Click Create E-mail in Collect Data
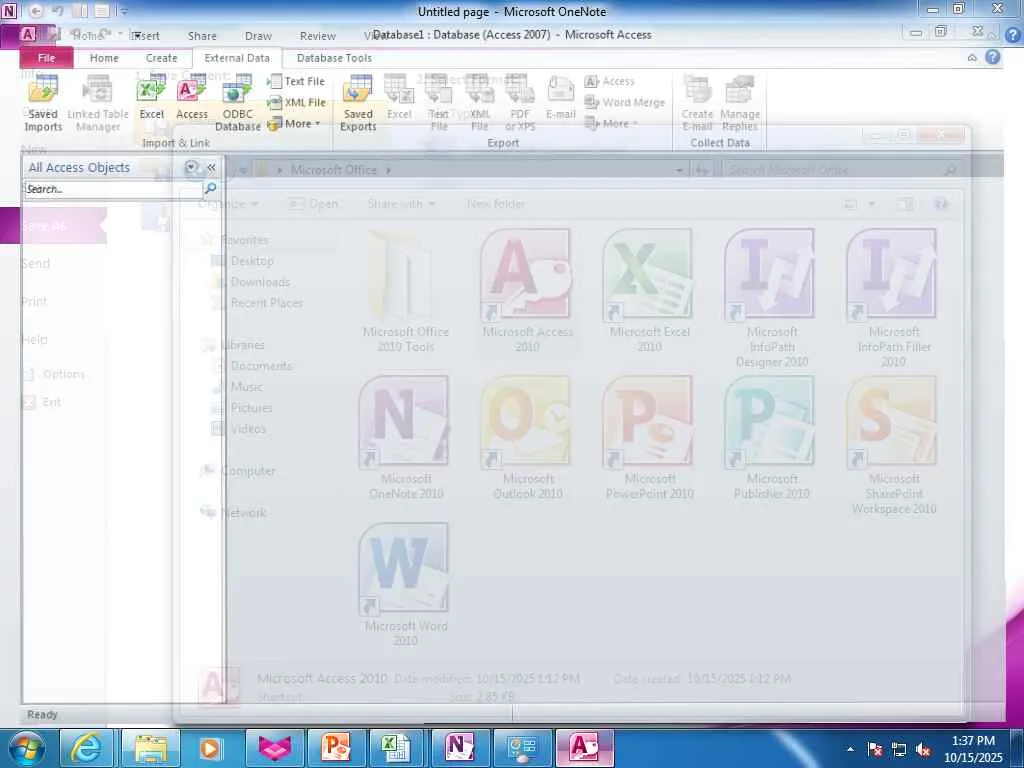The width and height of the screenshot is (1024, 768). (697, 103)
